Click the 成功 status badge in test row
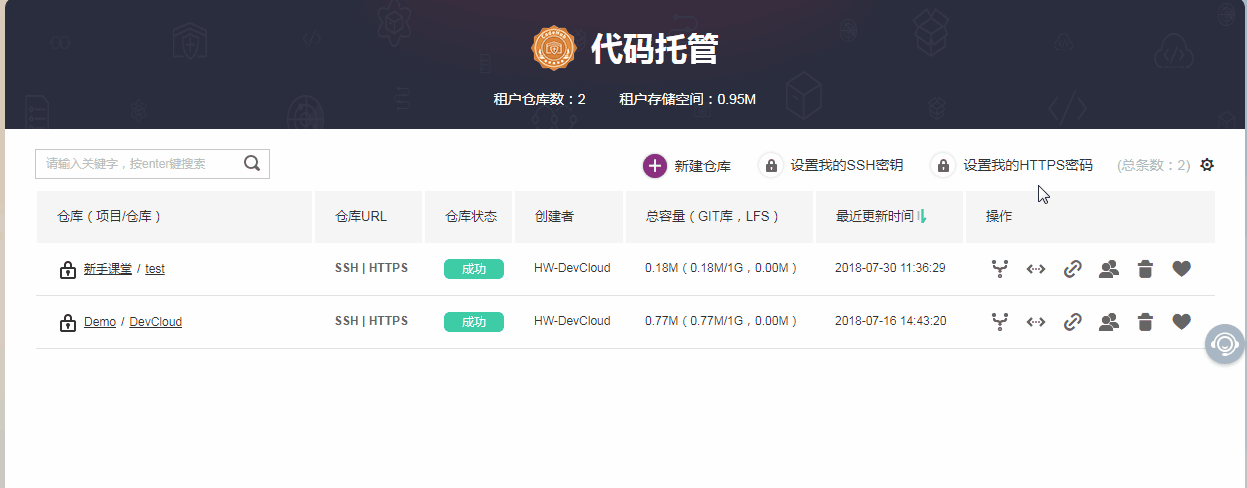This screenshot has height=488, width=1247. [x=474, y=269]
